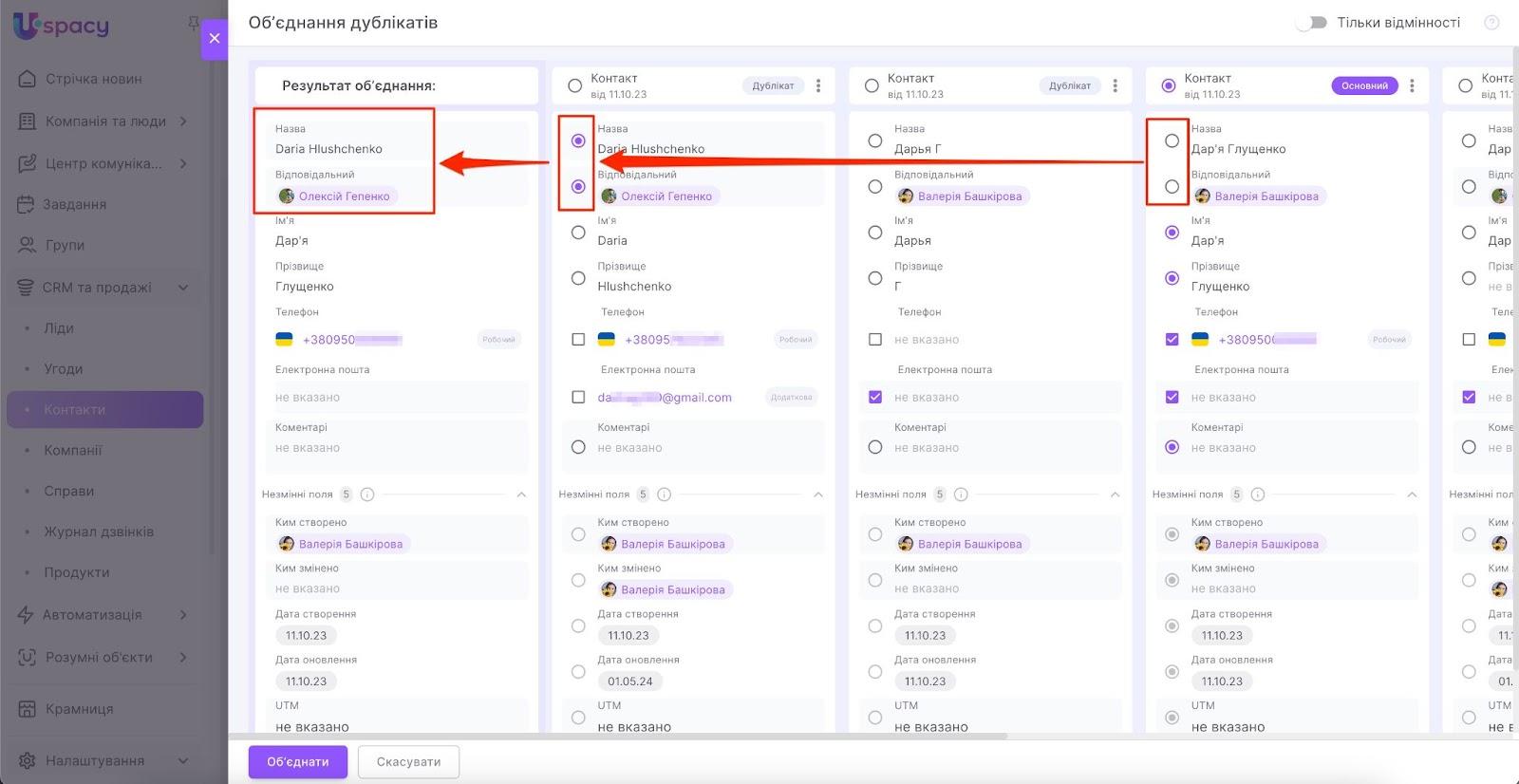Open Олексій Гепенко in the result column
The image size is (1519, 784).
click(344, 196)
